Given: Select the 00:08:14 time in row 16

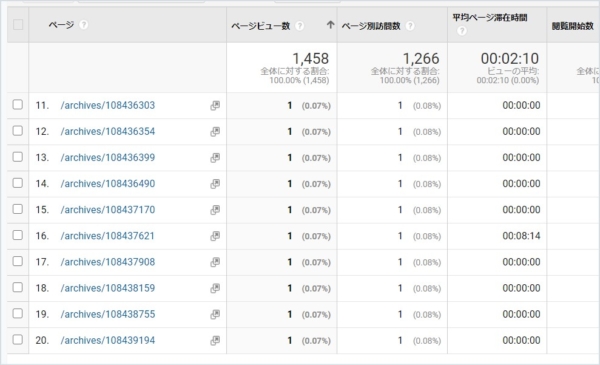Looking at the screenshot, I should (x=521, y=236).
